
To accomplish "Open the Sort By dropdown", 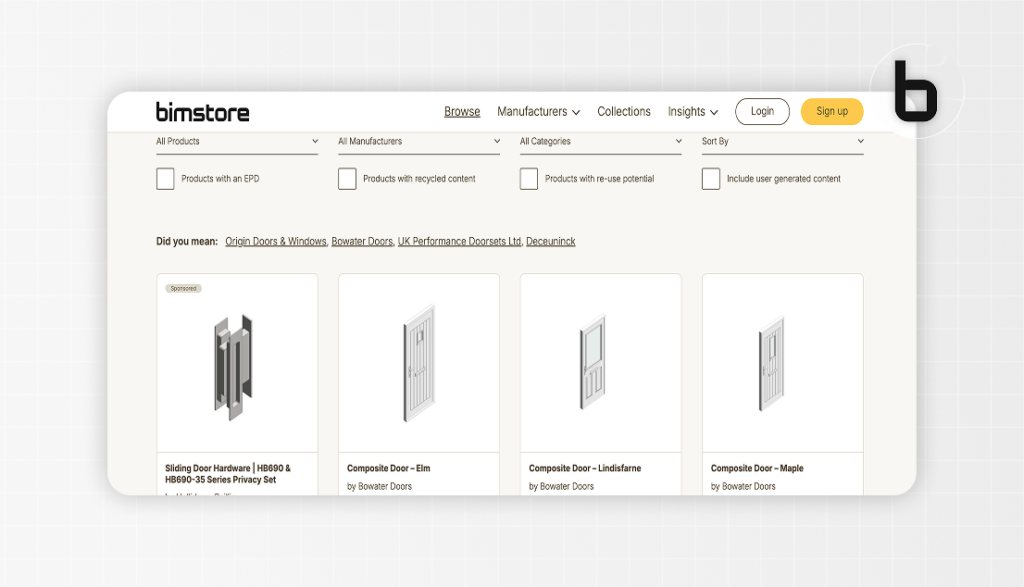I will point(782,142).
